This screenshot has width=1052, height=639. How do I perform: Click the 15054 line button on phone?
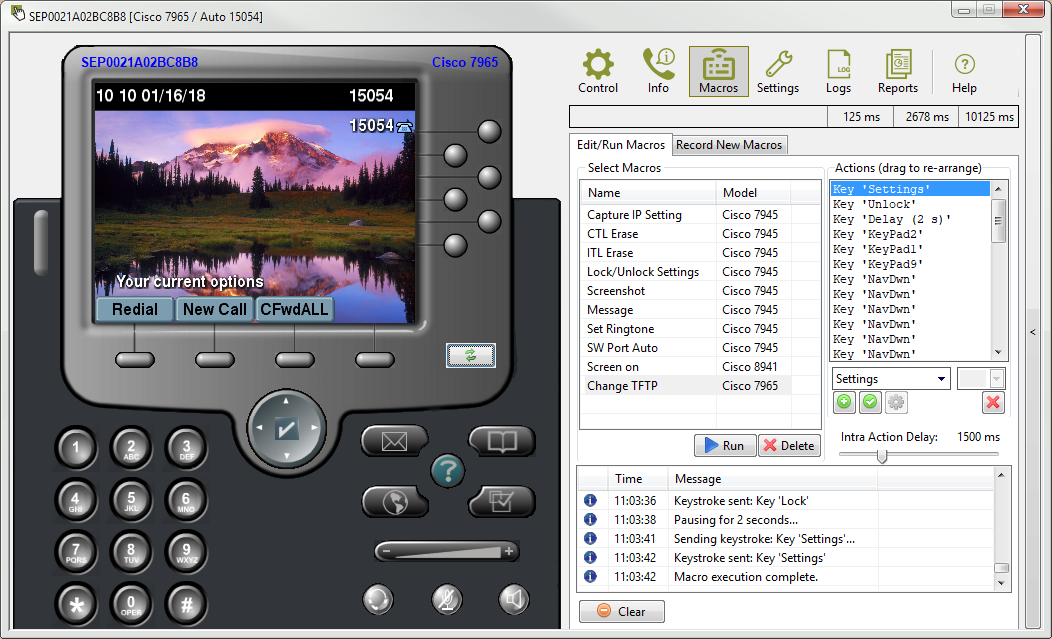point(489,132)
